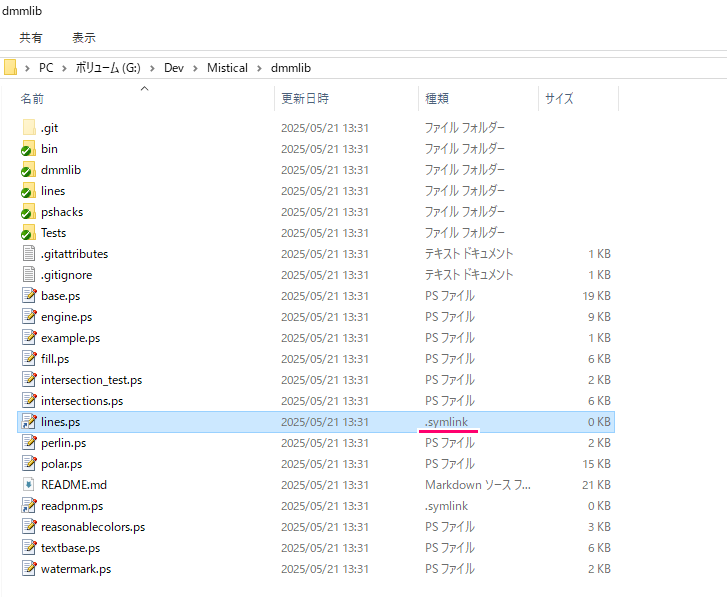Click the watermark.ps file icon
The image size is (727, 597).
[x=29, y=569]
